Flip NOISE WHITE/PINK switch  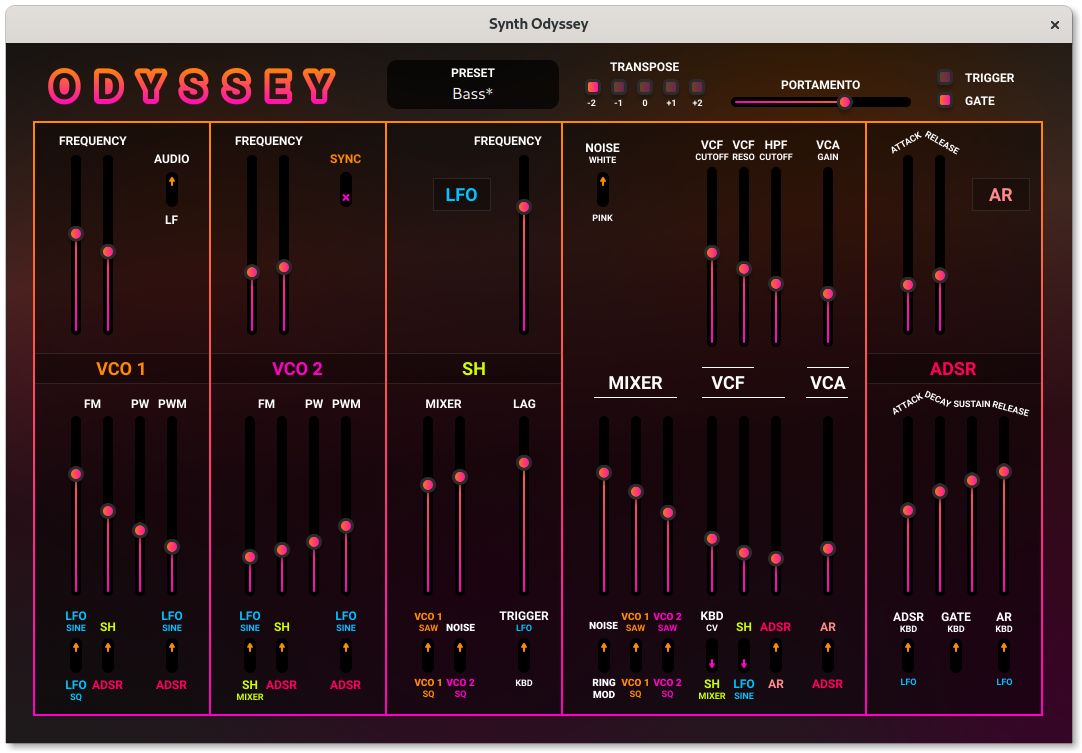pos(602,189)
